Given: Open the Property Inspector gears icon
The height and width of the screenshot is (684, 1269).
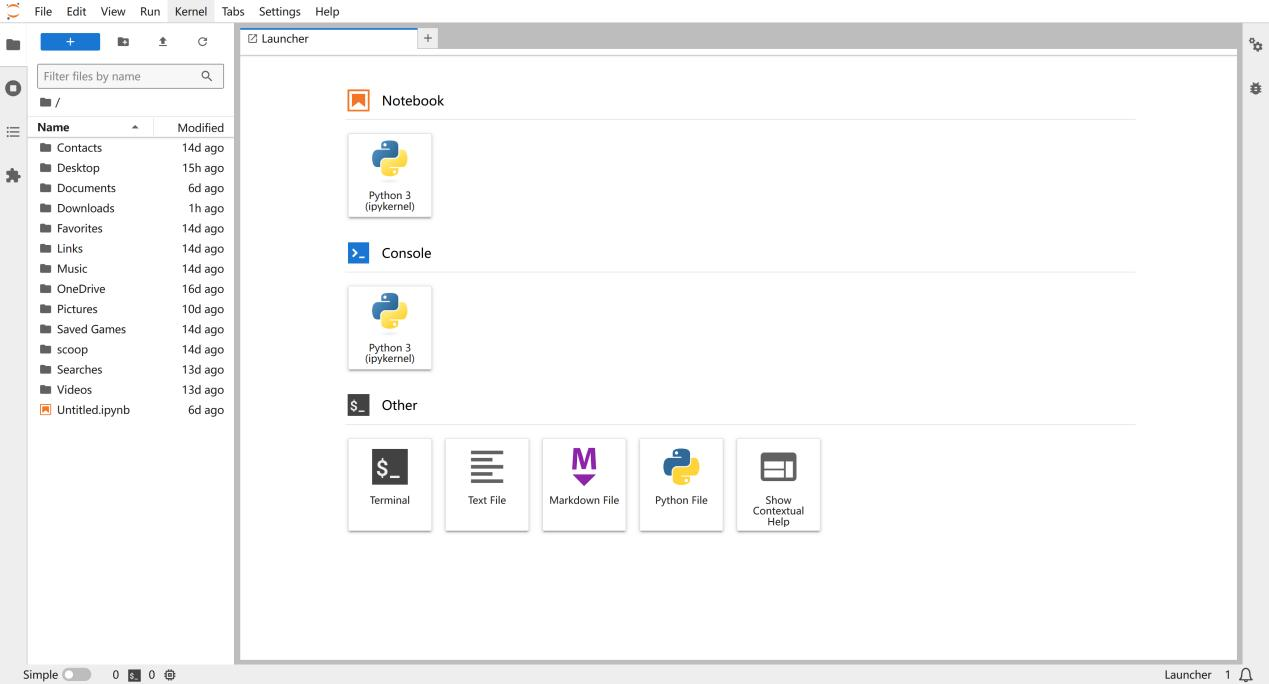Looking at the screenshot, I should pyautogui.click(x=1256, y=45).
